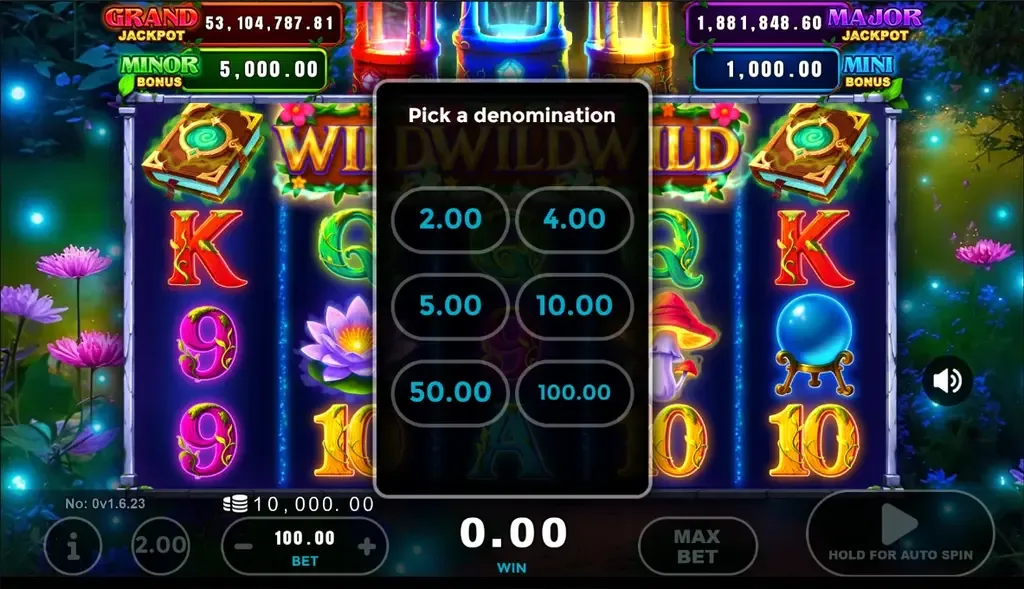Screen dimensions: 1024x589
Task: Increase the bet with plus button
Action: (x=367, y=546)
